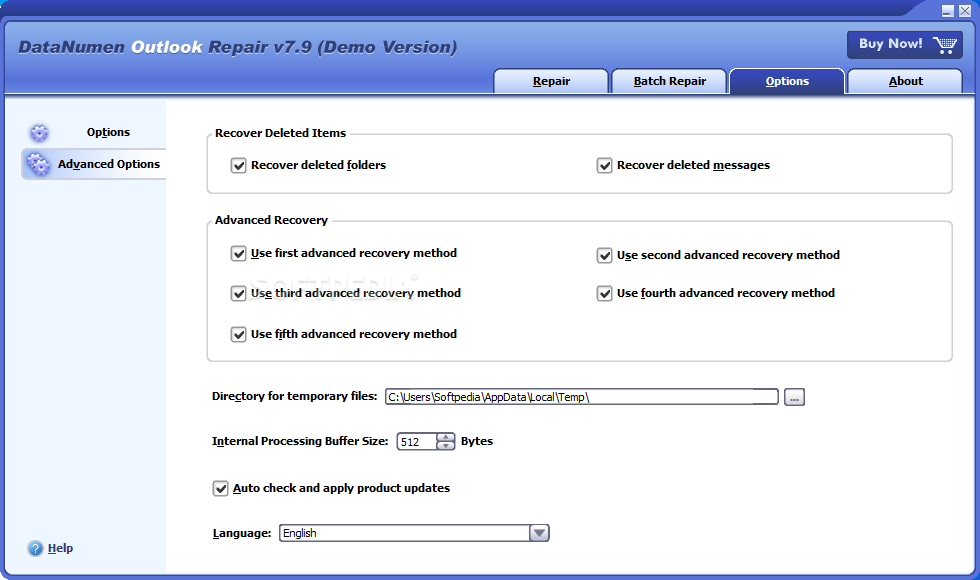Toggle Use third advanced recovery method
Screen dimensions: 980x580
tap(239, 293)
